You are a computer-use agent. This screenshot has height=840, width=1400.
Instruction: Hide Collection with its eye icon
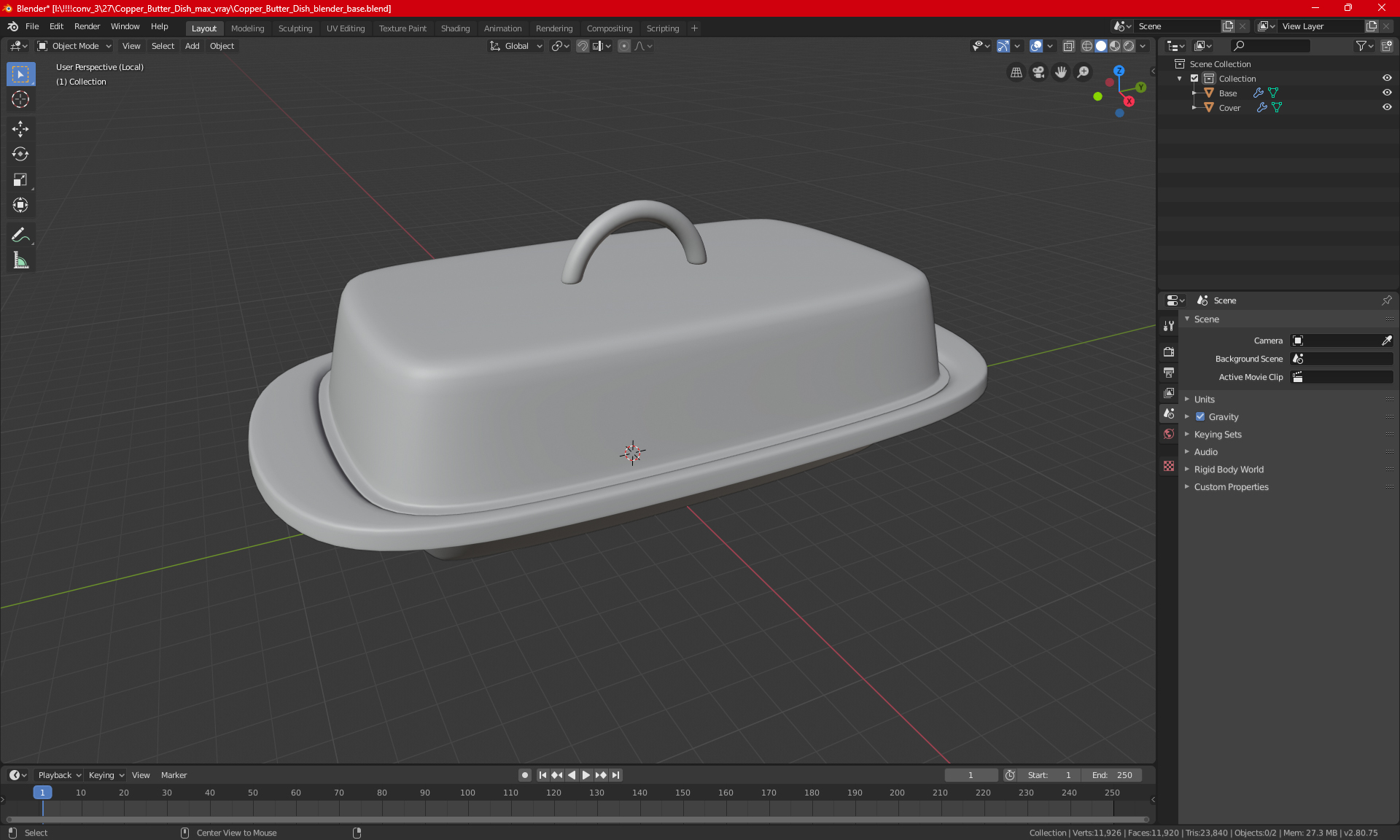(x=1387, y=78)
